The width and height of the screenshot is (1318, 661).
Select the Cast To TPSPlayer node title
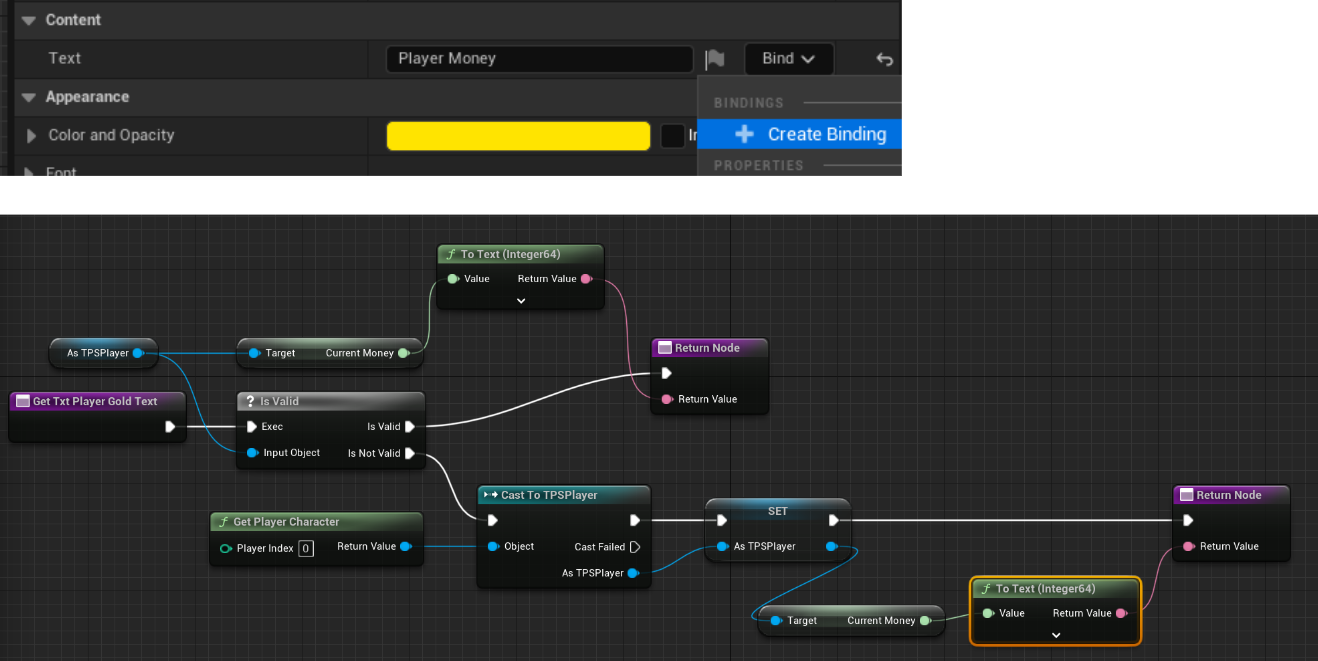549,495
